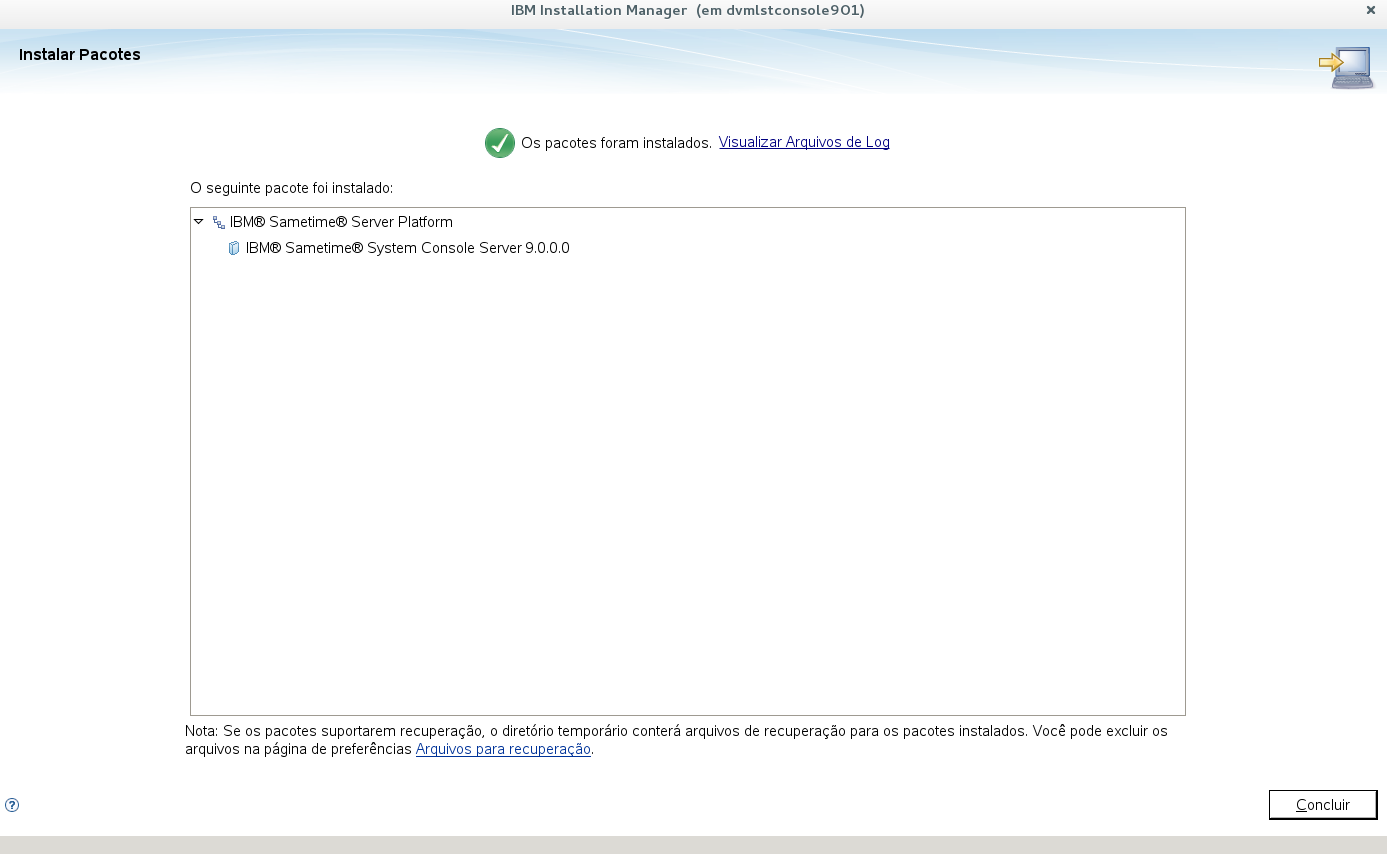Collapse the IBM Sametime Server Platform node
The width and height of the screenshot is (1387, 854).
(199, 221)
